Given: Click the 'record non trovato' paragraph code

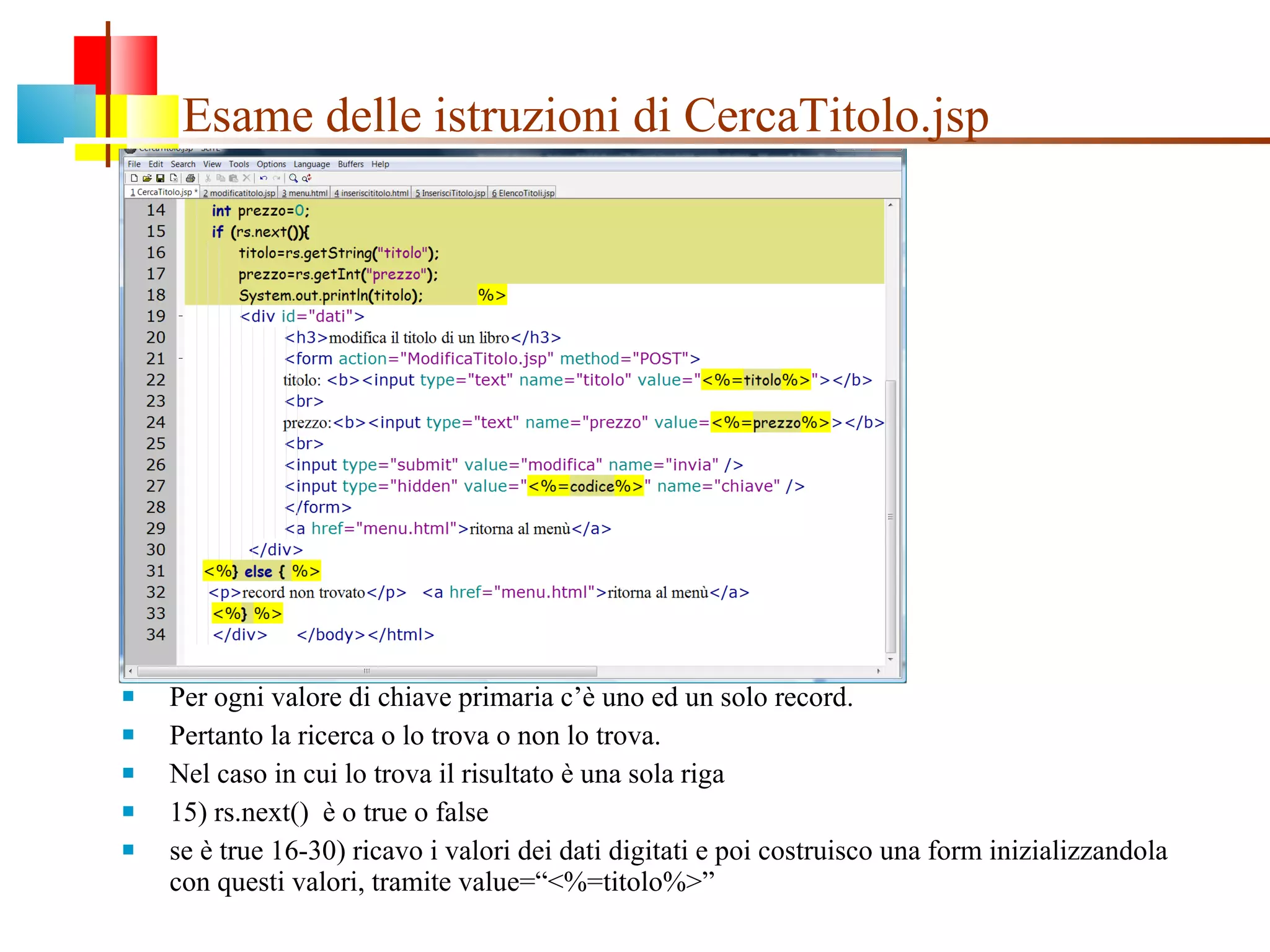Looking at the screenshot, I should click(x=307, y=593).
